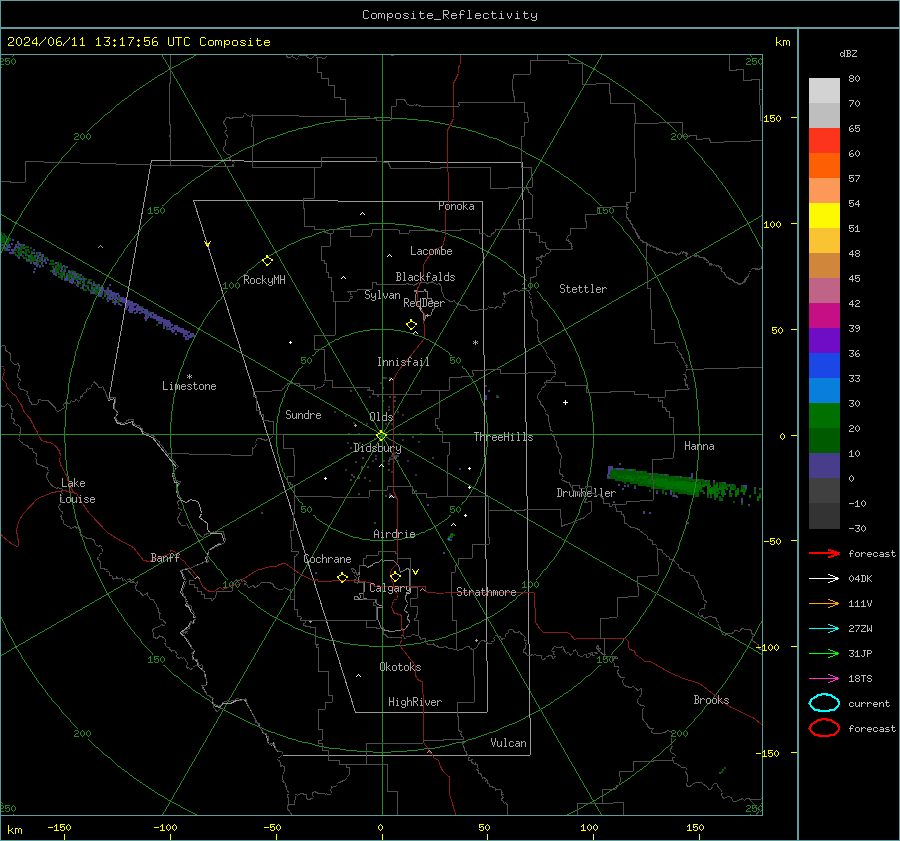
Task: Click the Brooks label
Action: pyautogui.click(x=711, y=700)
